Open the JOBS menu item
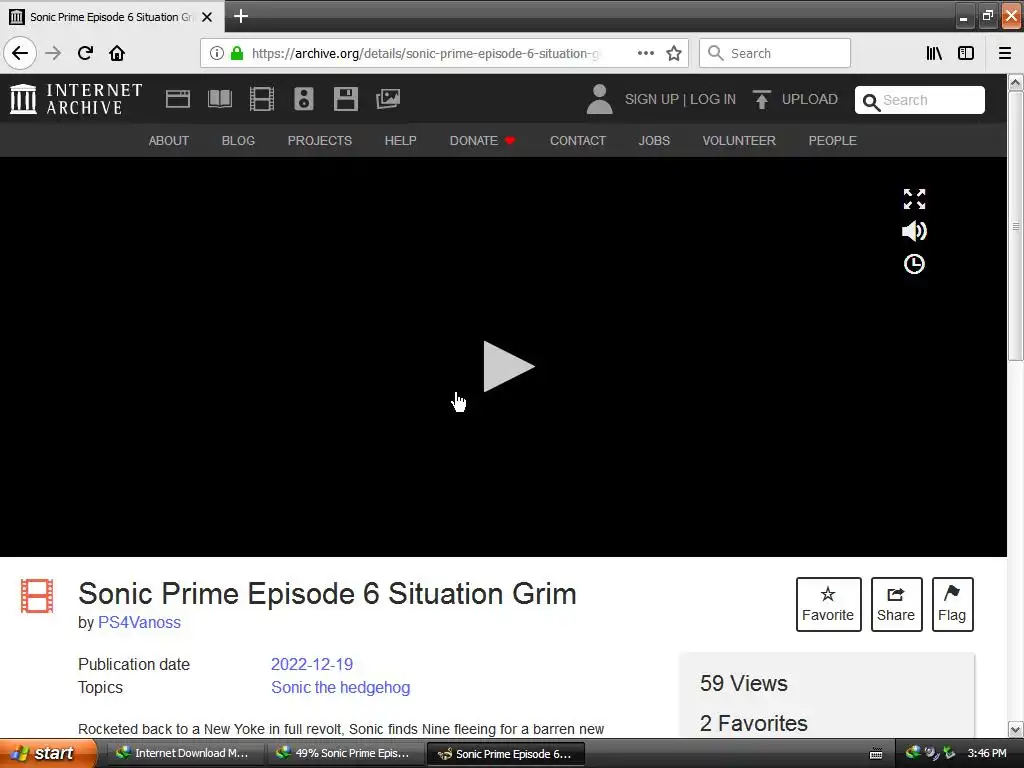Image resolution: width=1024 pixels, height=768 pixels. tap(654, 140)
